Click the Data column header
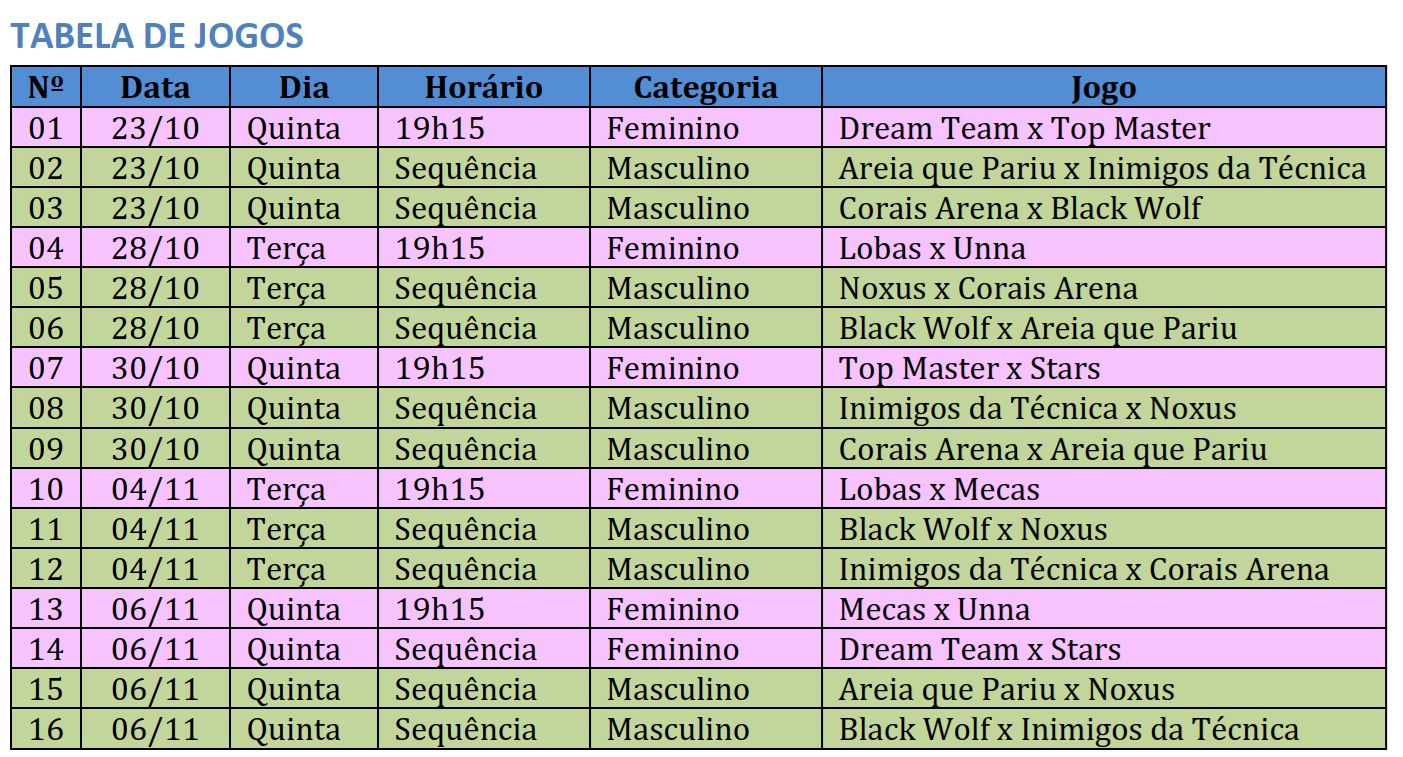 click(155, 87)
